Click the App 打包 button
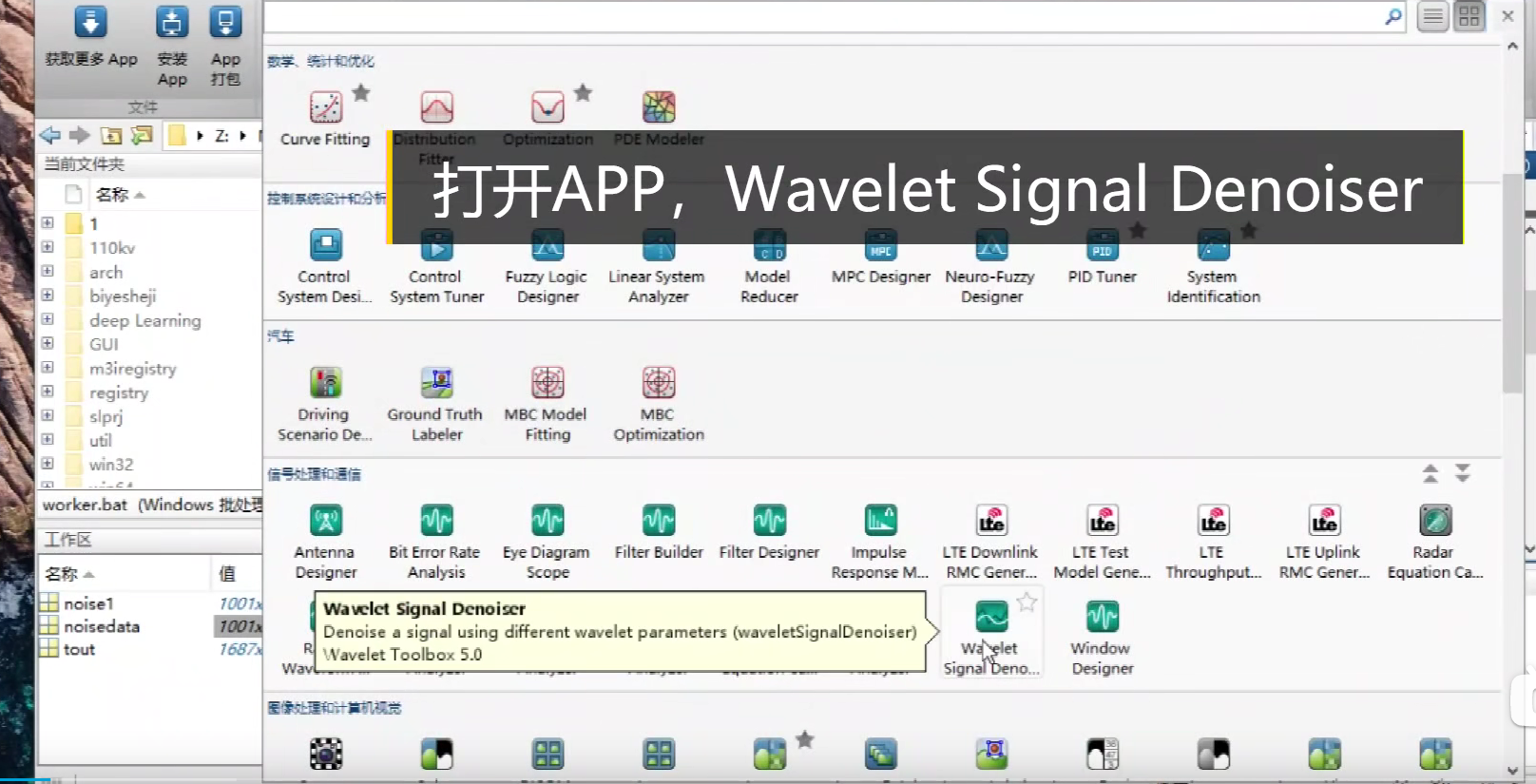 [x=225, y=46]
